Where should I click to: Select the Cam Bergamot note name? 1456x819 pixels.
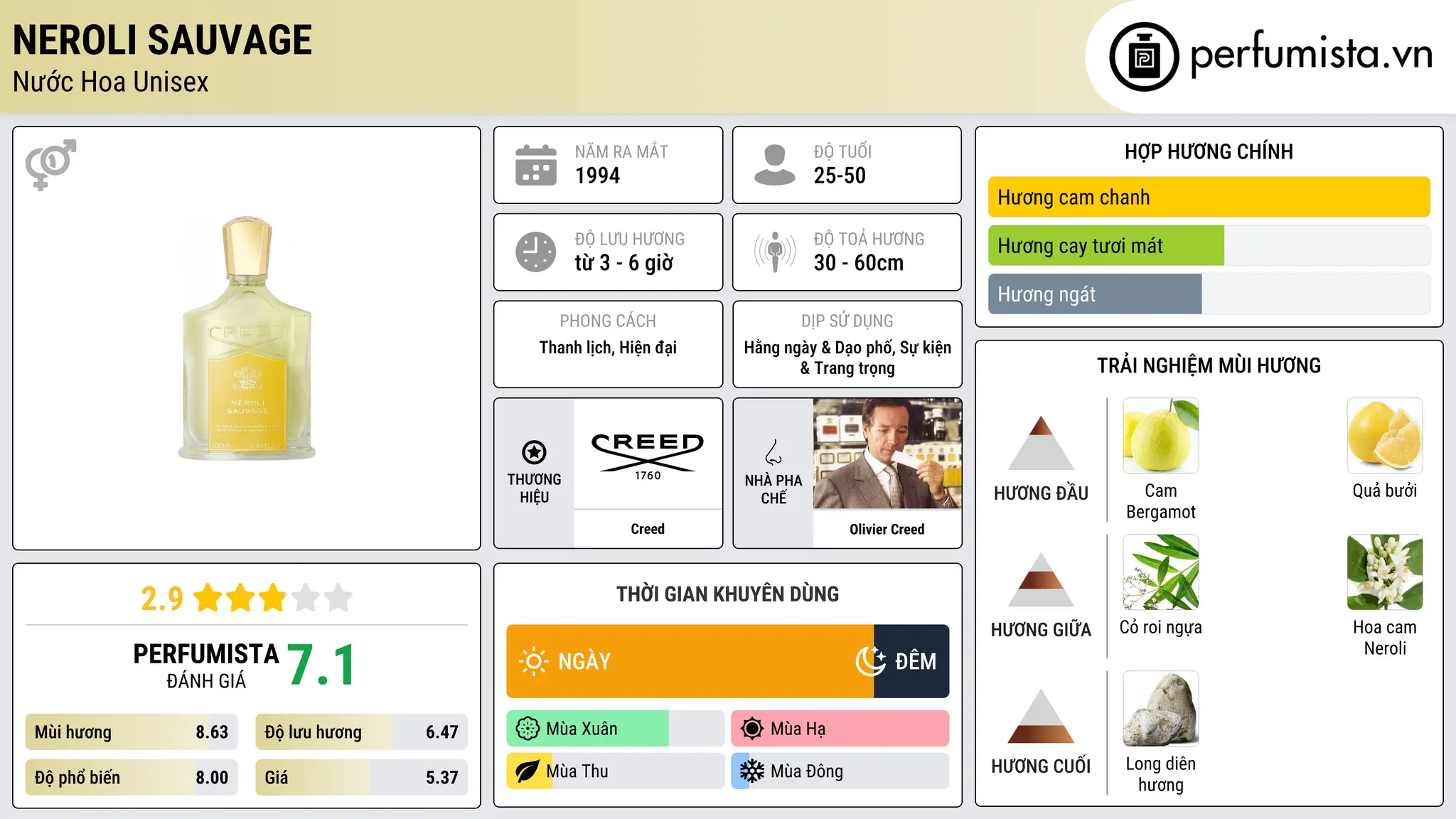tap(1161, 501)
